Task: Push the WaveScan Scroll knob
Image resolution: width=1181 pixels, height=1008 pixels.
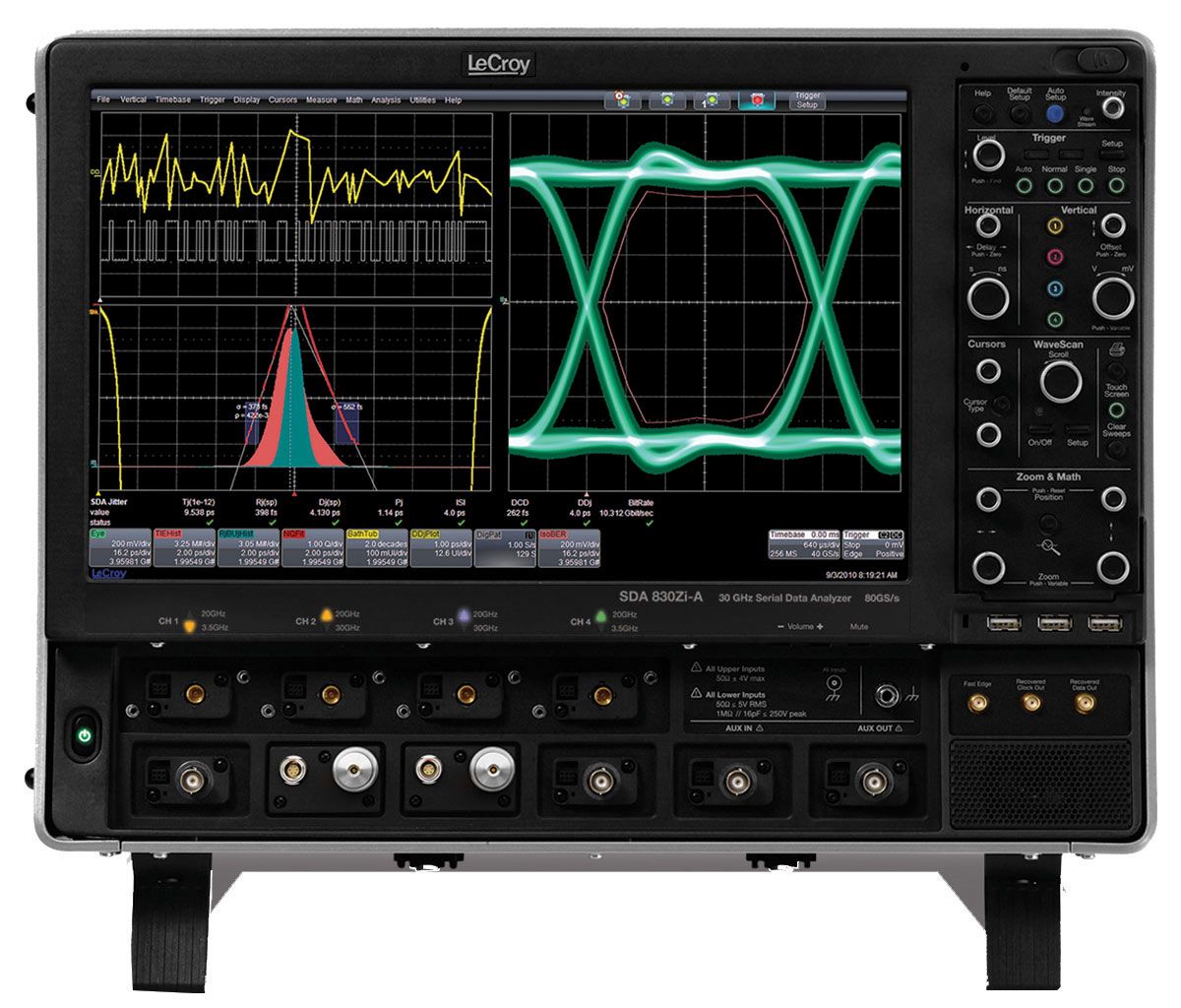Action: tap(1060, 381)
